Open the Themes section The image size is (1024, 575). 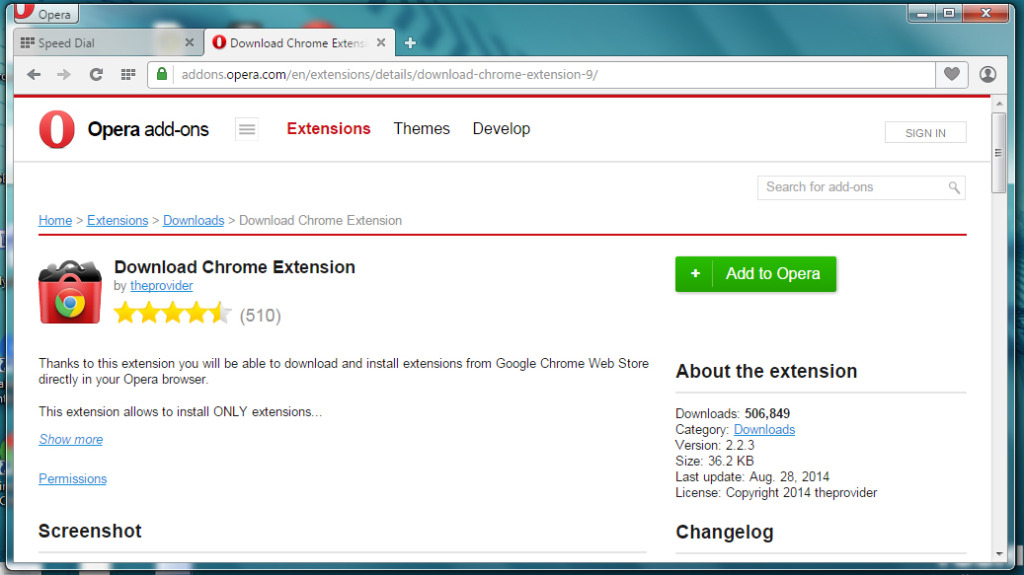click(x=421, y=129)
